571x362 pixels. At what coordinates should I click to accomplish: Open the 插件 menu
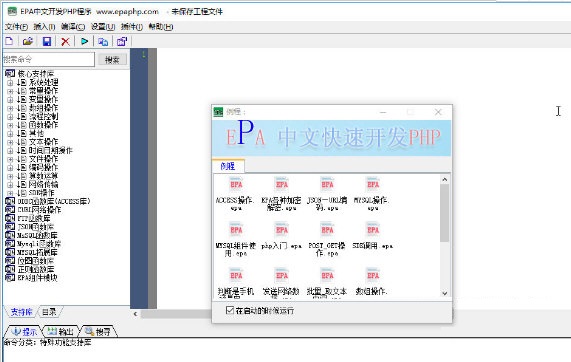pos(132,27)
